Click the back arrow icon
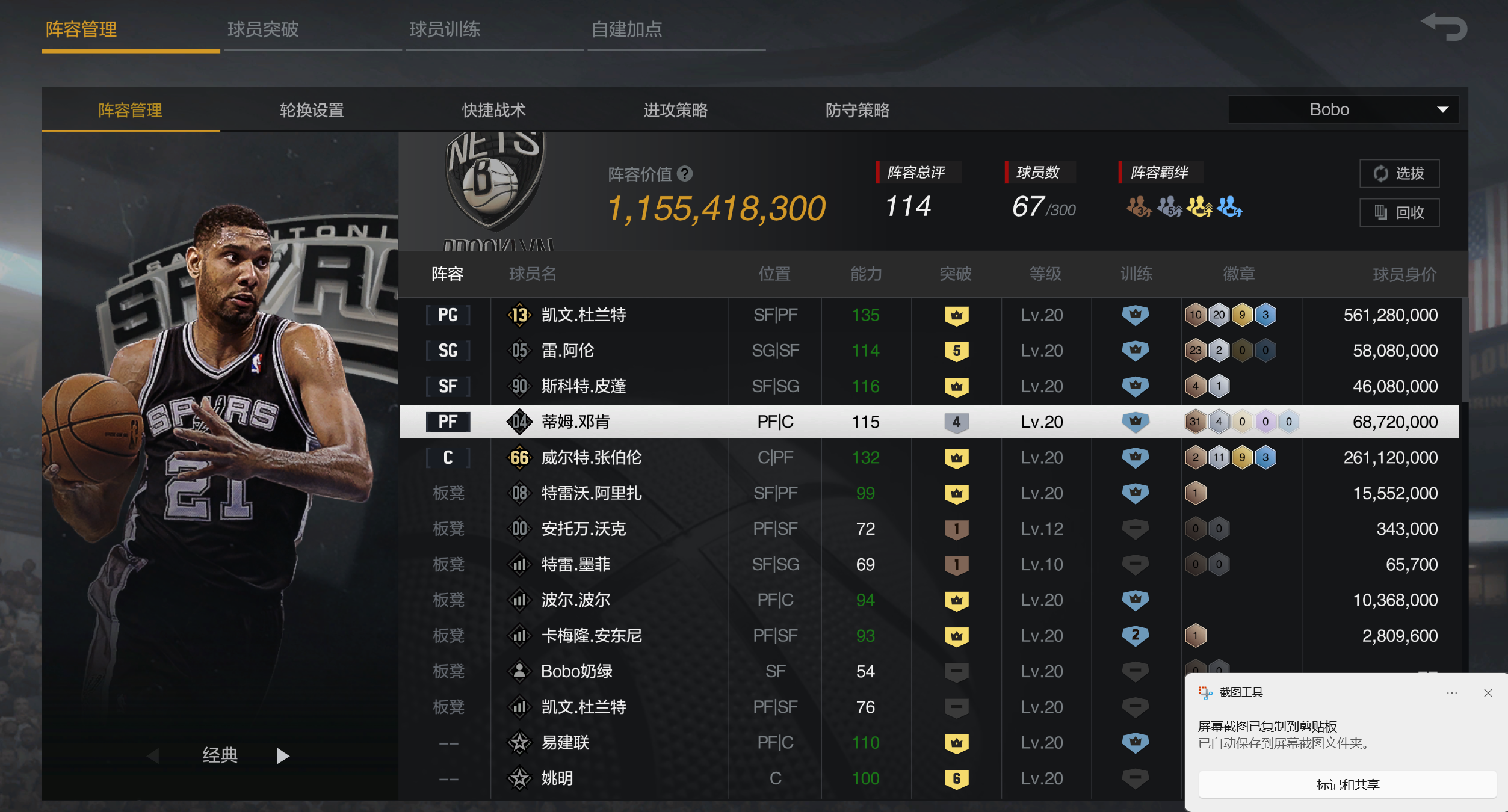The width and height of the screenshot is (1508, 812). point(1444,26)
